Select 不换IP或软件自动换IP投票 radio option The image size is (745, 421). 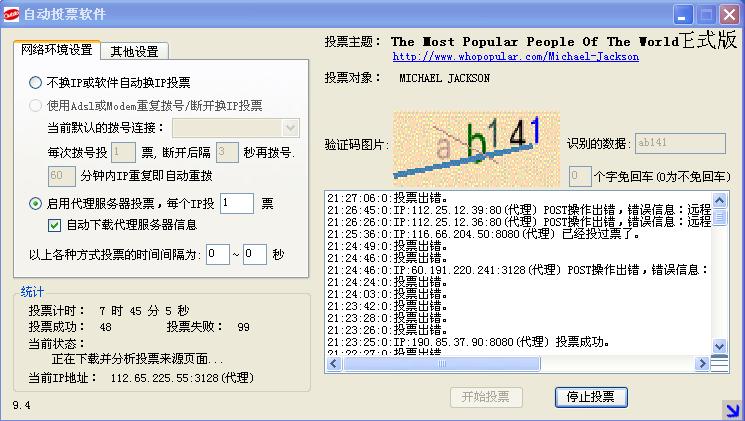[35, 83]
